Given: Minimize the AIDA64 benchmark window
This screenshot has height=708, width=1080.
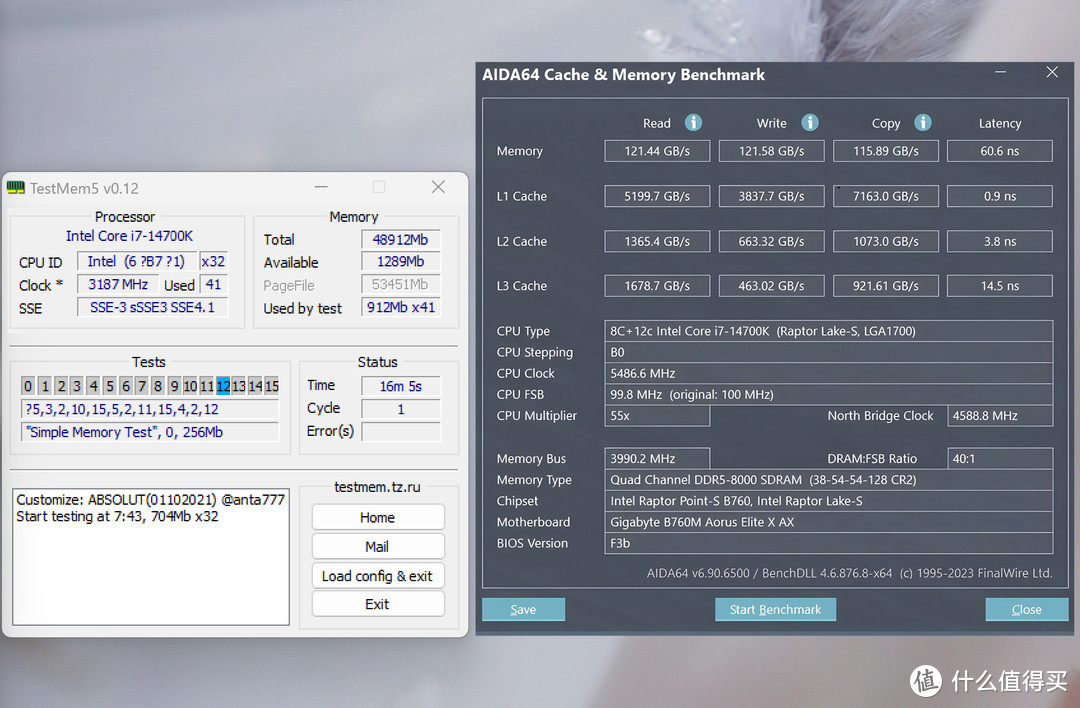Looking at the screenshot, I should pos(1001,72).
